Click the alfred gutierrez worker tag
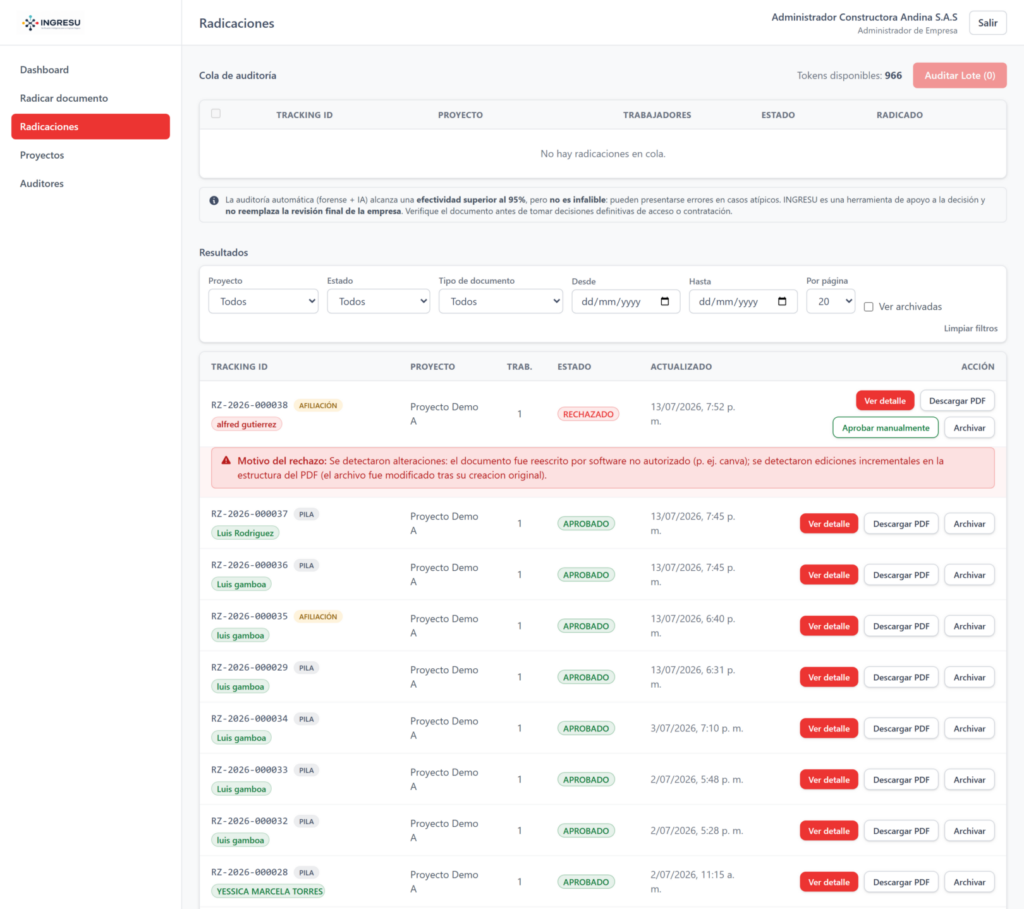Image resolution: width=1024 pixels, height=909 pixels. (x=246, y=424)
